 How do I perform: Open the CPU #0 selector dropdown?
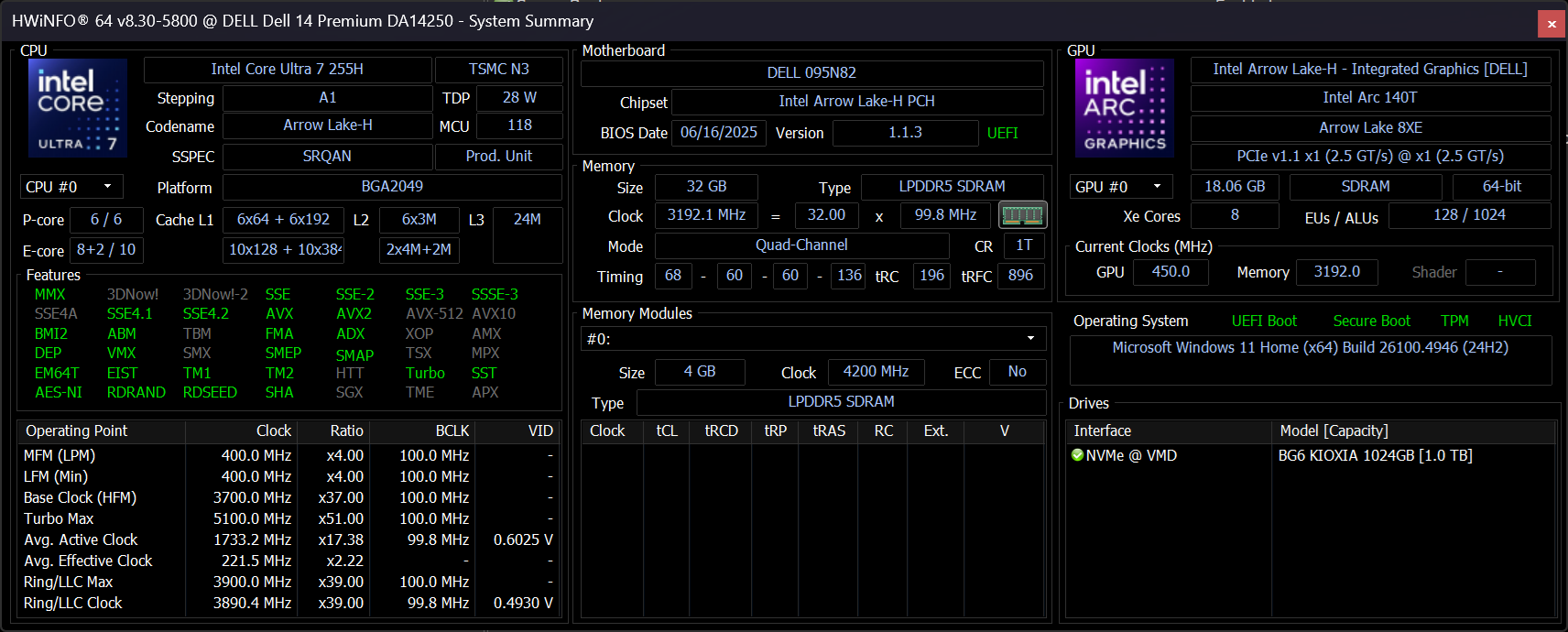point(71,187)
